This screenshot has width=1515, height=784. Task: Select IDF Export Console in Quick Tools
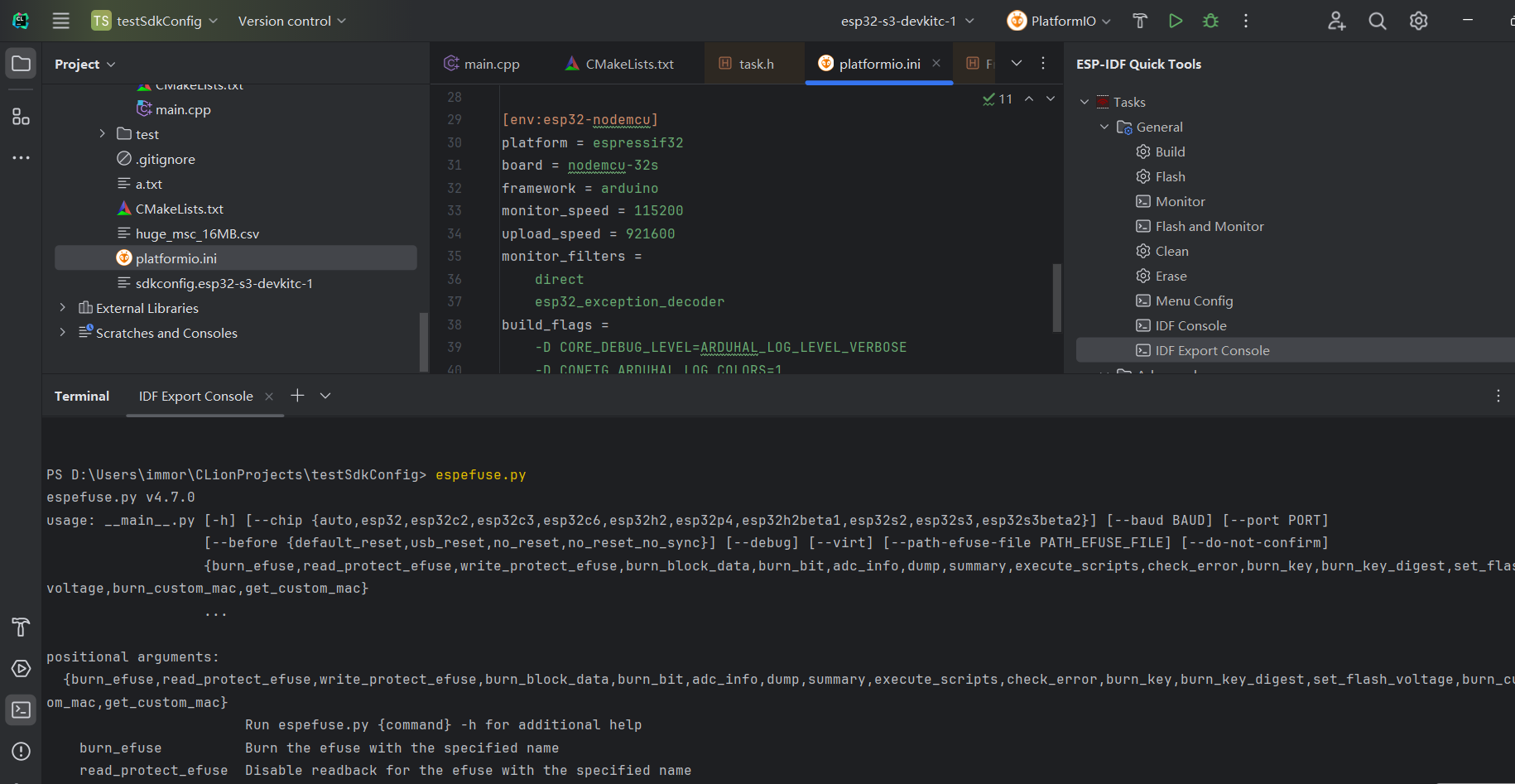tap(1296, 350)
